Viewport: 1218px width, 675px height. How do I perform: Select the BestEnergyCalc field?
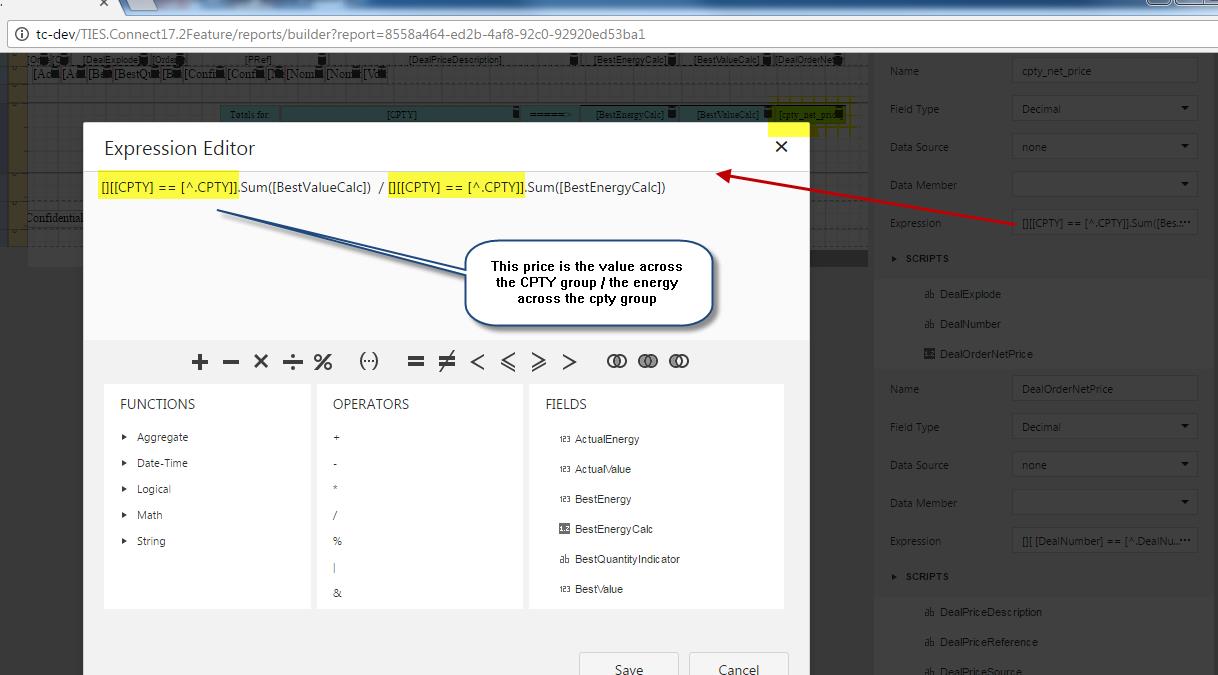coord(613,529)
